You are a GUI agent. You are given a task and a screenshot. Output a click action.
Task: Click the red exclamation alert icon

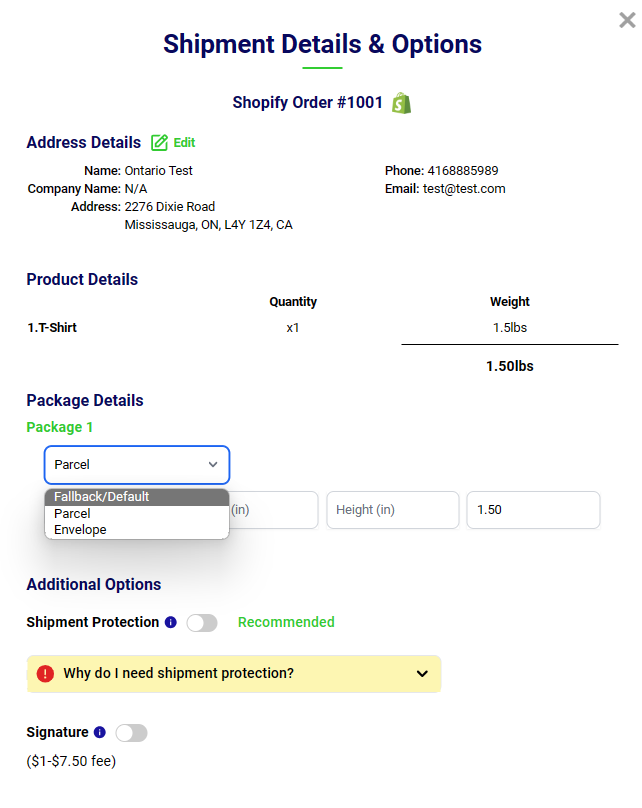[45, 674]
